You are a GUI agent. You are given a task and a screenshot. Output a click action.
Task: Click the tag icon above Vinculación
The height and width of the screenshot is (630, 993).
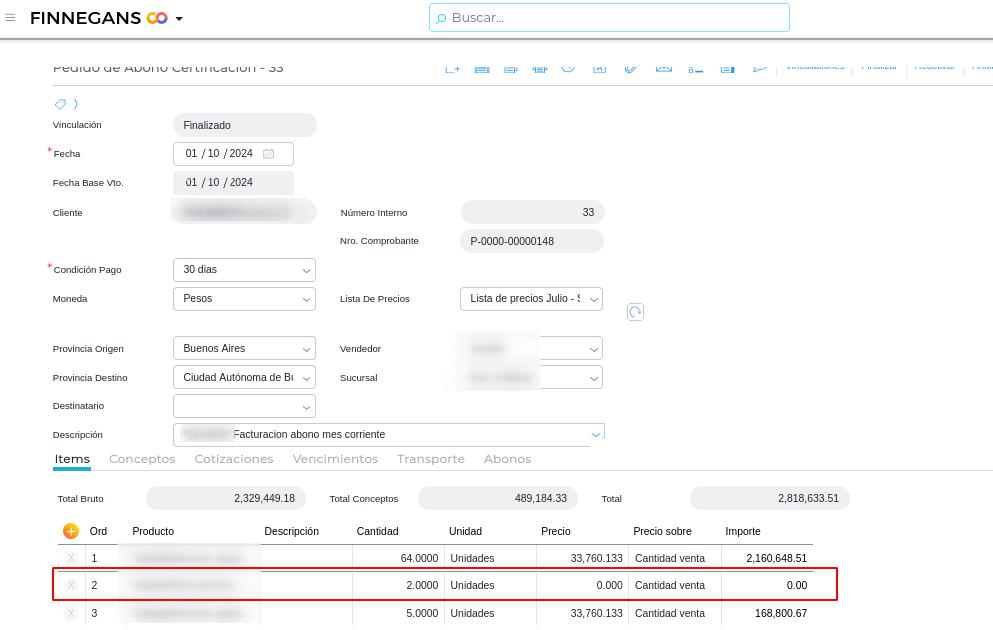[61, 104]
